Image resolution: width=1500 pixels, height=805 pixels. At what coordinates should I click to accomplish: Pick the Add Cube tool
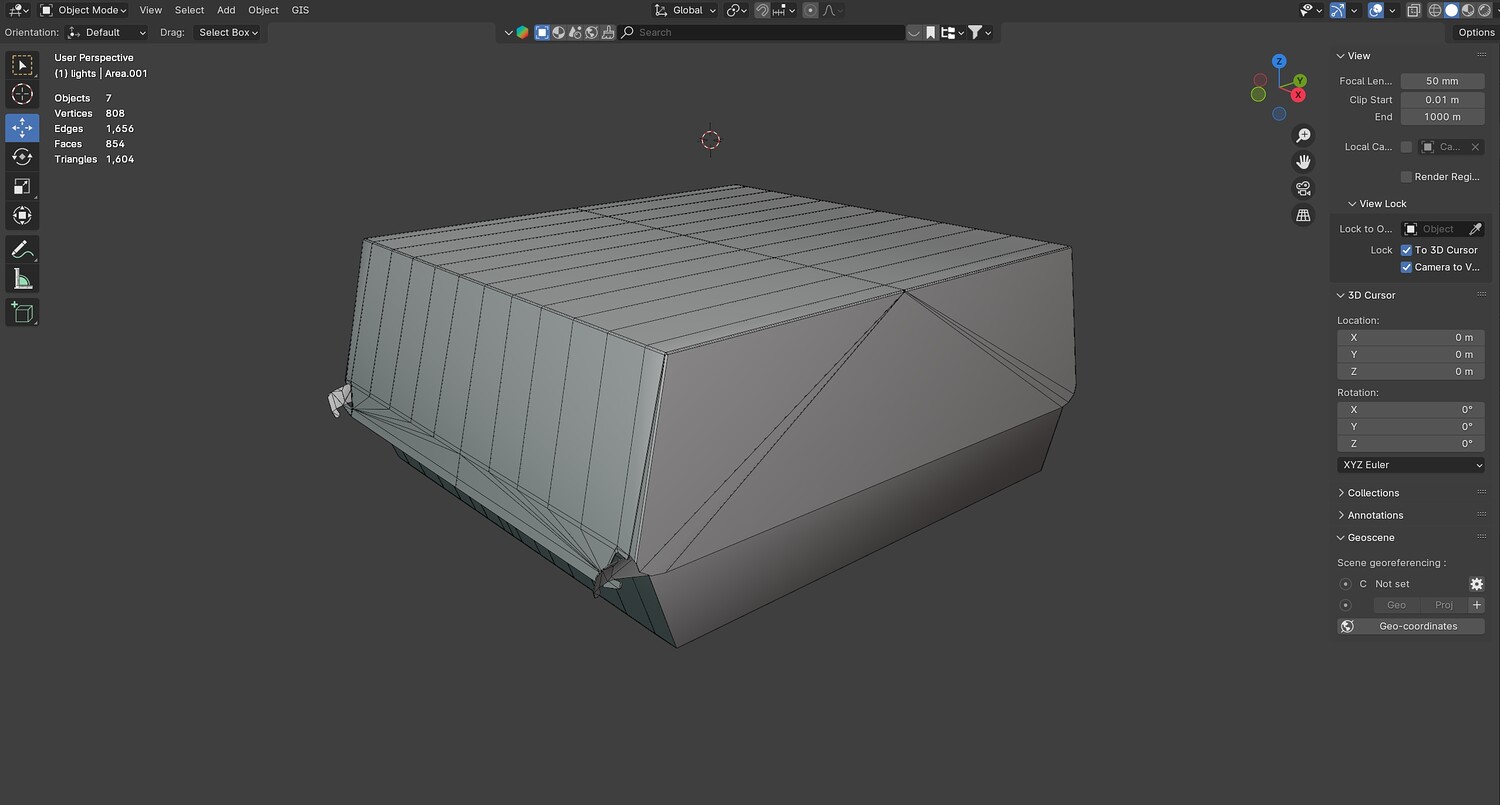[x=22, y=313]
